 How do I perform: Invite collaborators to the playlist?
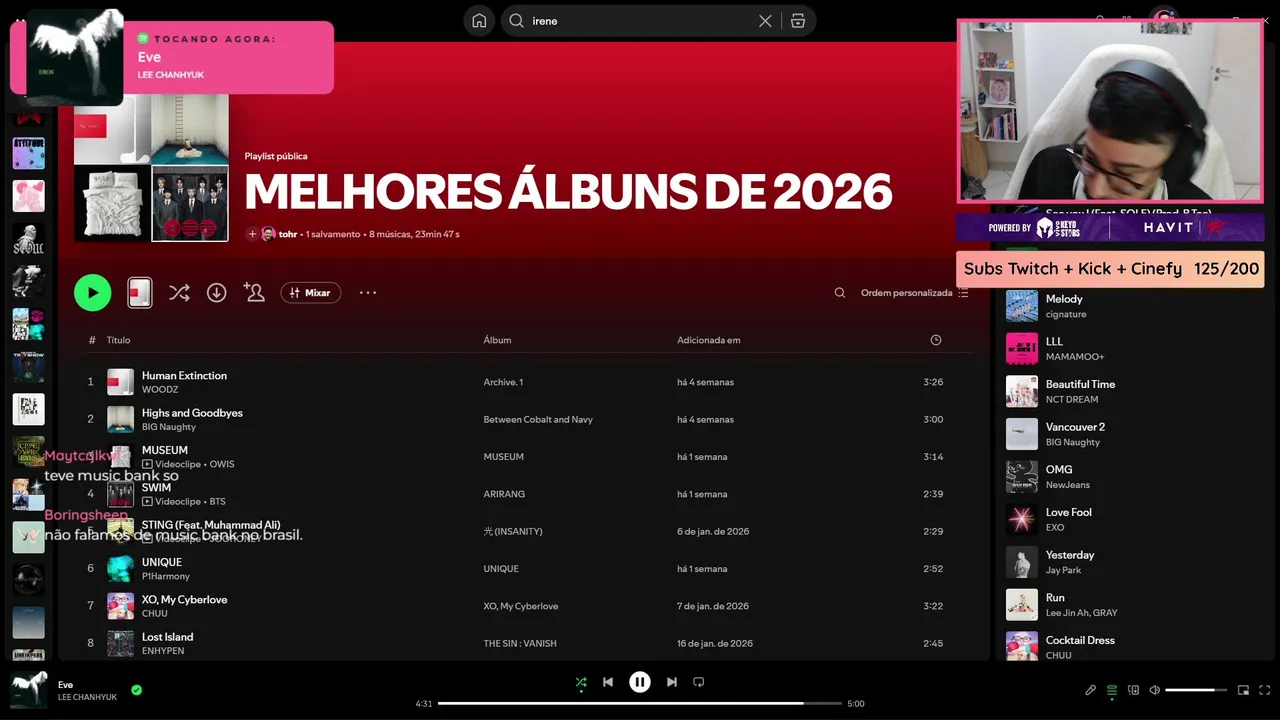[254, 293]
